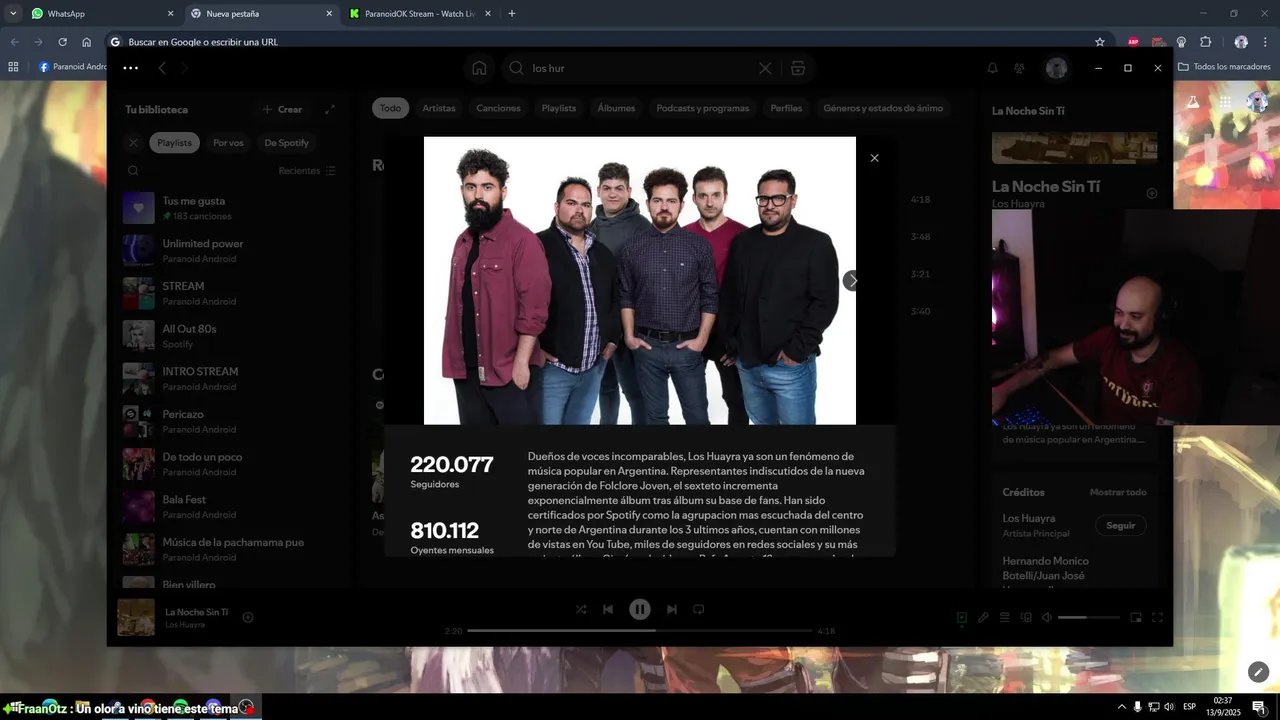1280x720 pixels.
Task: Open Spotify notifications bell
Action: tap(993, 68)
